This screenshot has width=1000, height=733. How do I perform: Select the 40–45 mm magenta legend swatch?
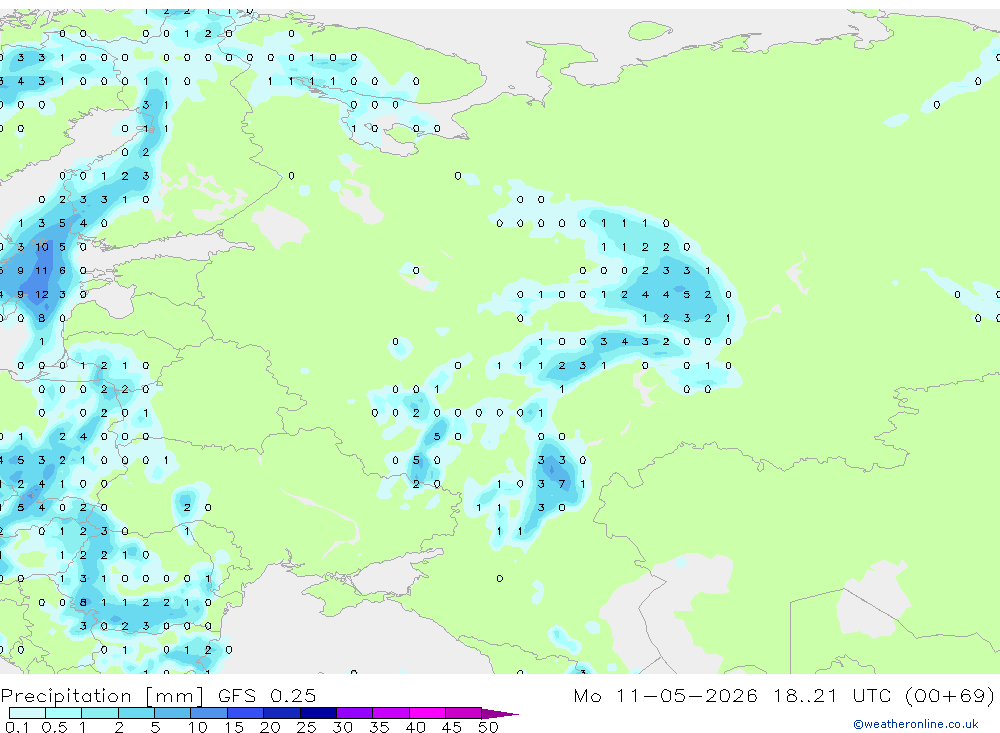click(x=427, y=713)
